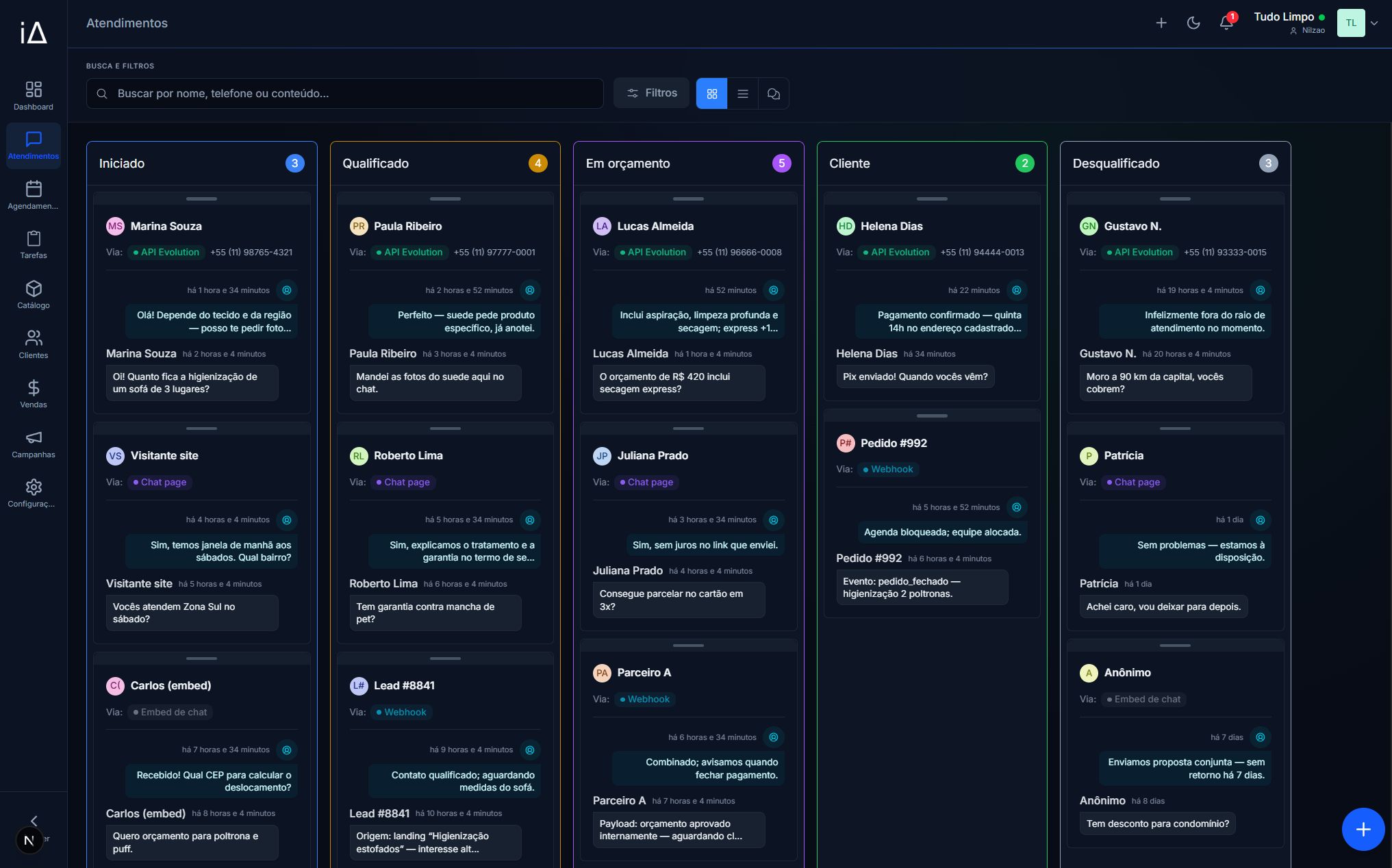The height and width of the screenshot is (868, 1392).
Task: Switch to kanban grid view
Action: [x=712, y=93]
